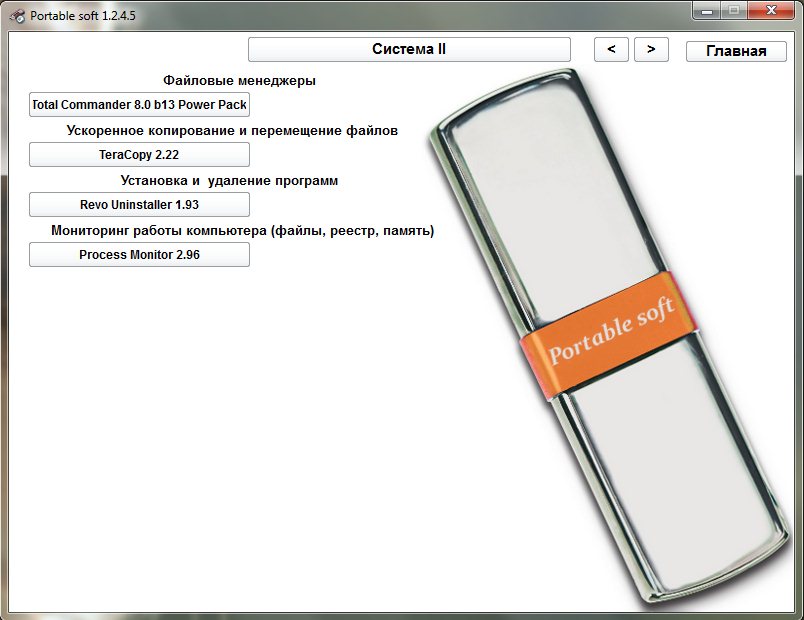
Task: Open Revo Uninstaller 1.93
Action: pos(139,204)
